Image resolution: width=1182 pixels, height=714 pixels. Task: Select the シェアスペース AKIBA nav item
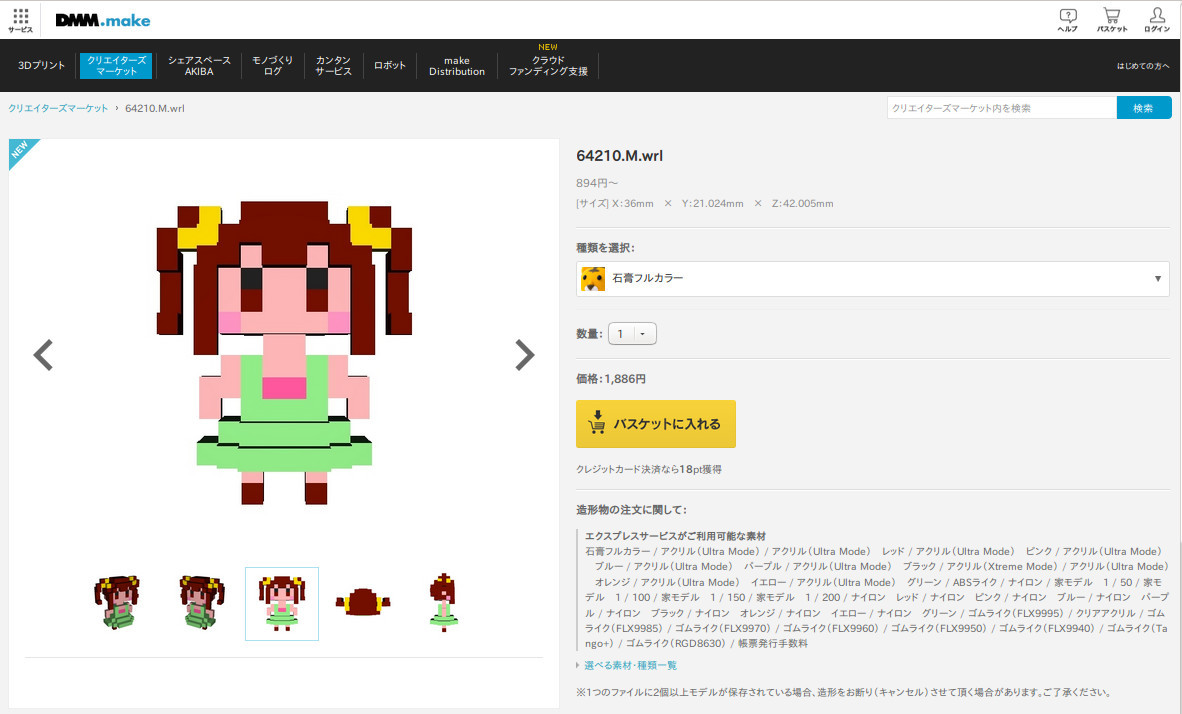click(x=199, y=66)
